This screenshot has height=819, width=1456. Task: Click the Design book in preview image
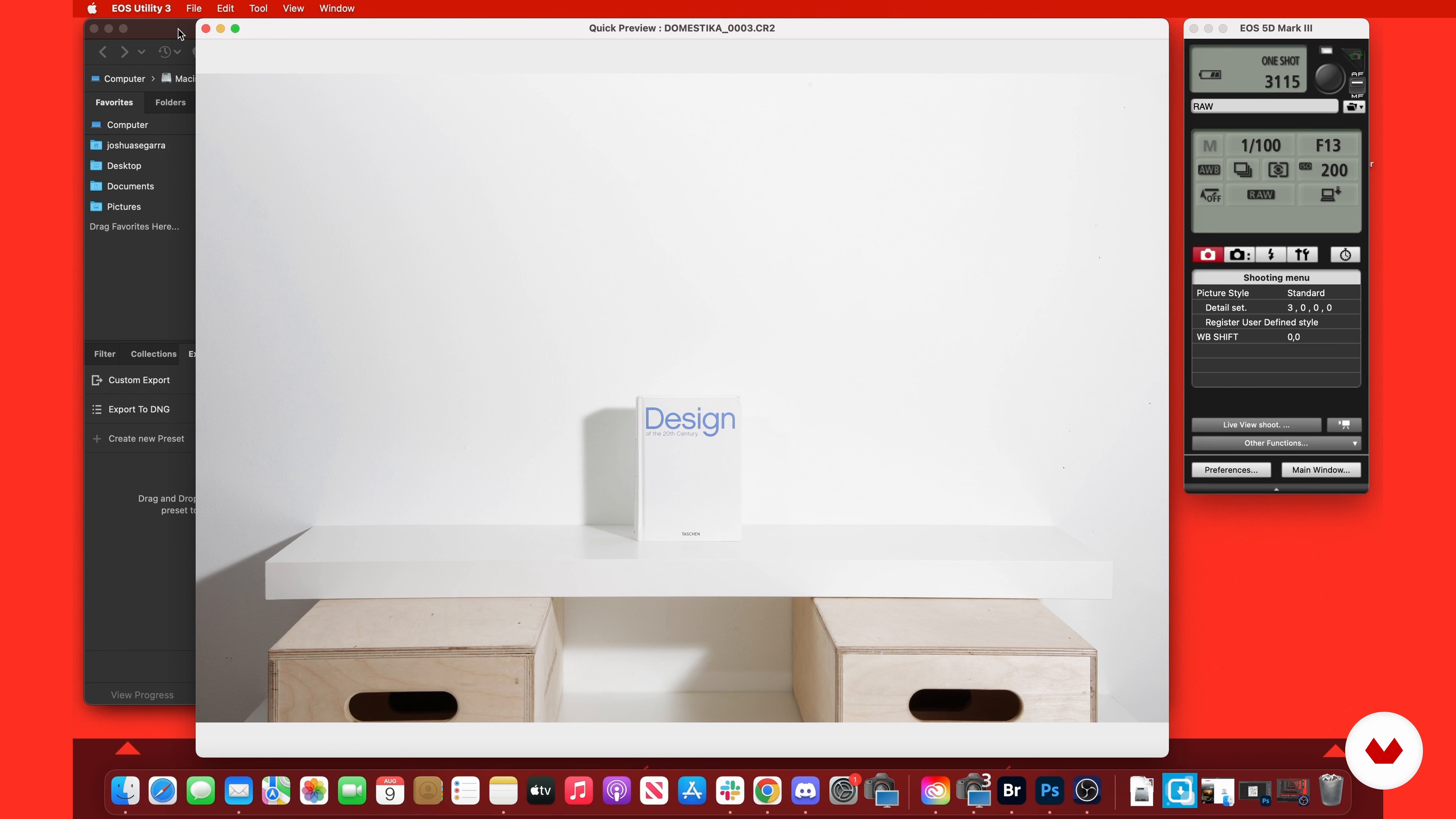689,469
